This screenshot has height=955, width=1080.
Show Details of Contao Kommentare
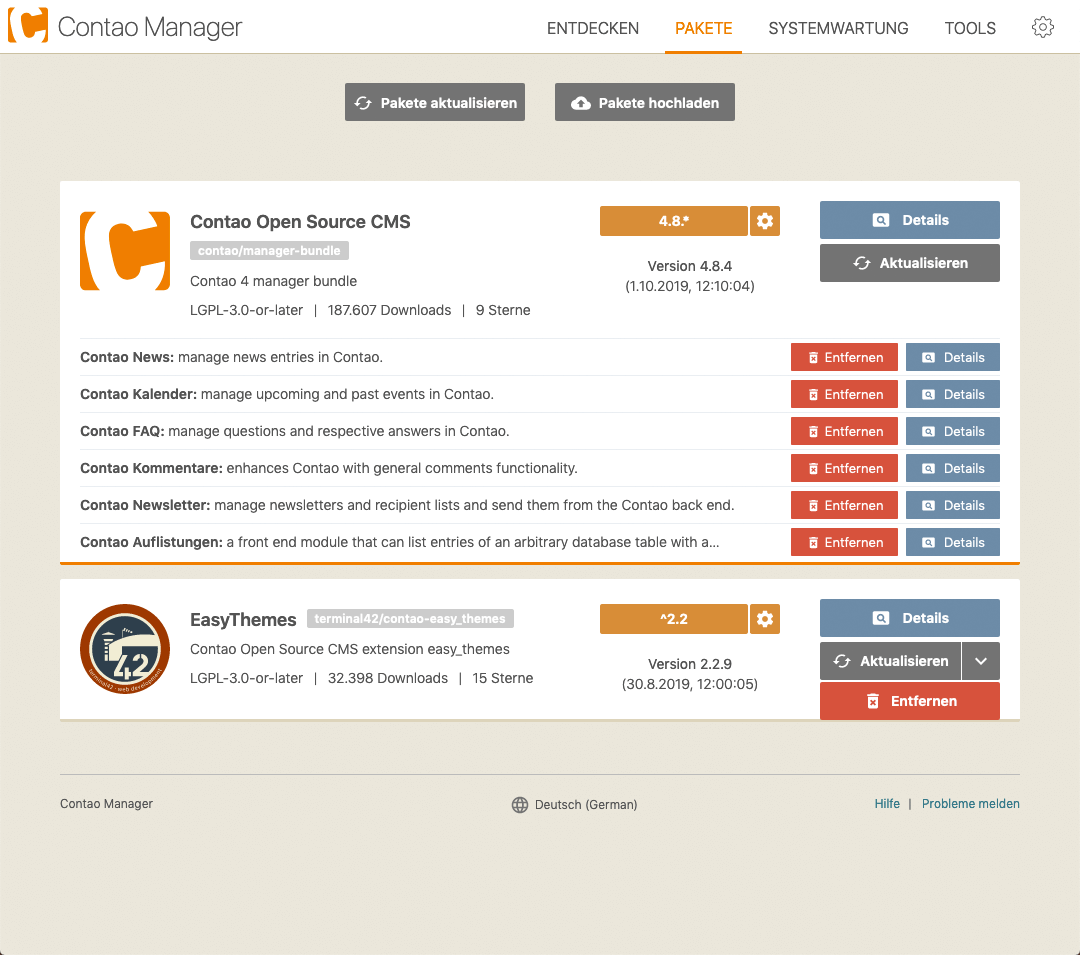pyautogui.click(x=953, y=468)
